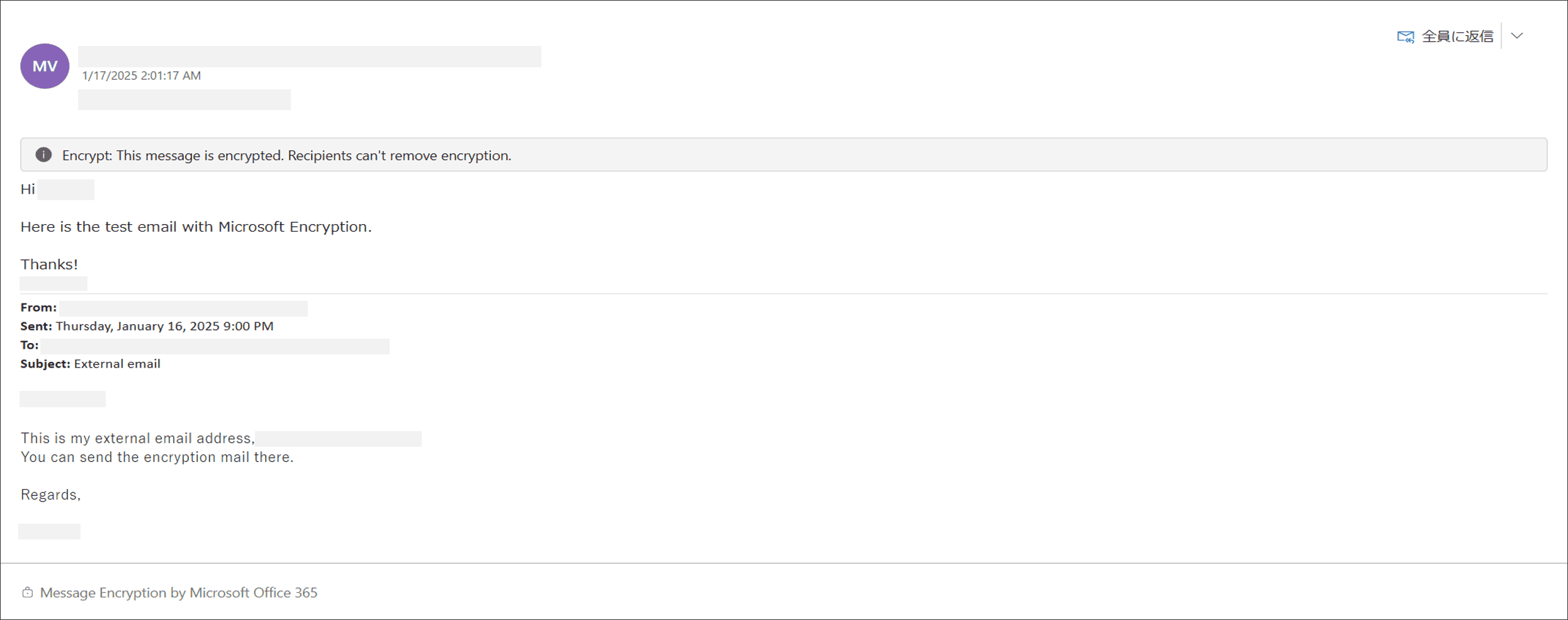Click the sentence about sending encryption mail

pos(157,457)
